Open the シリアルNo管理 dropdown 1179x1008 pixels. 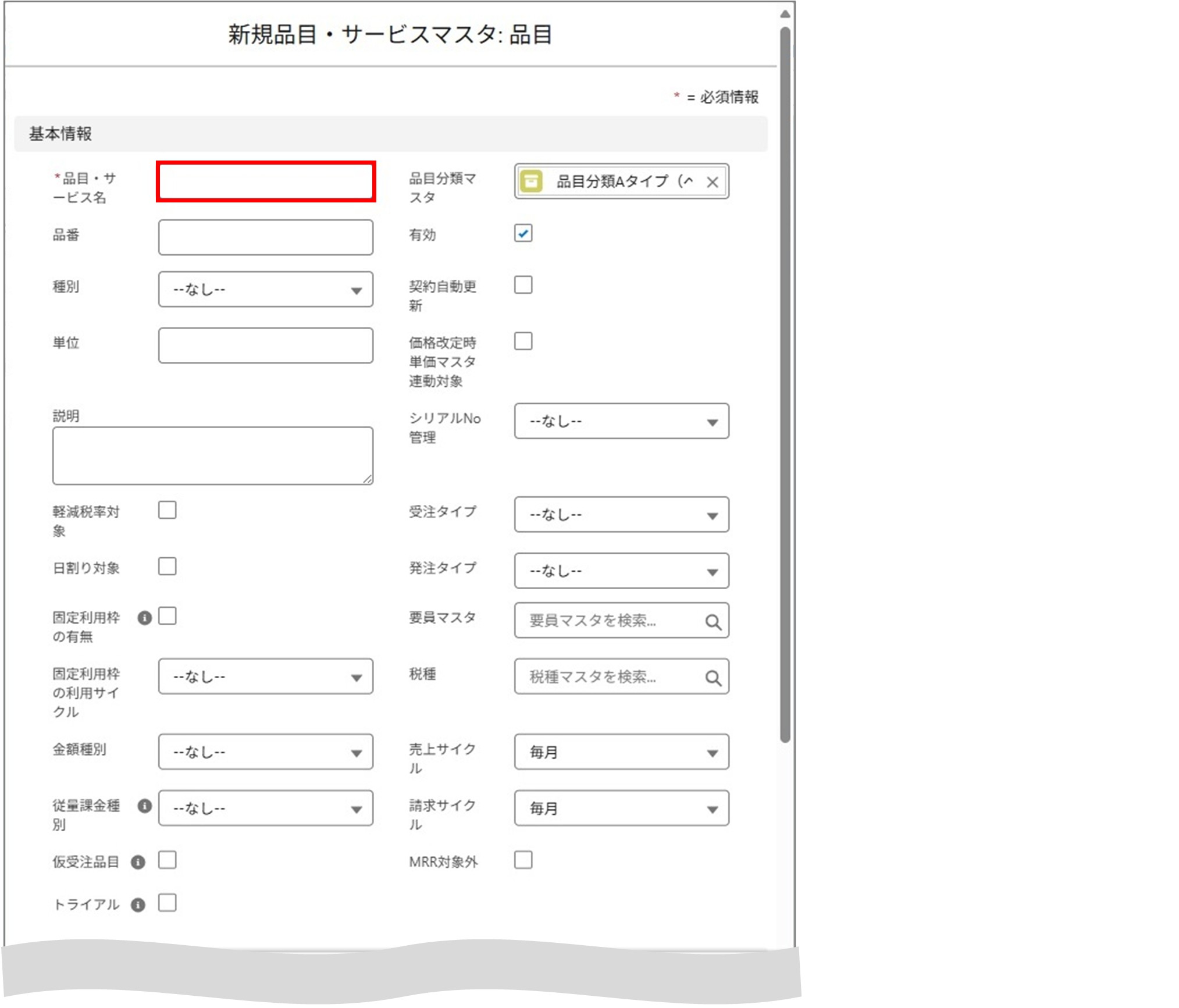click(621, 421)
